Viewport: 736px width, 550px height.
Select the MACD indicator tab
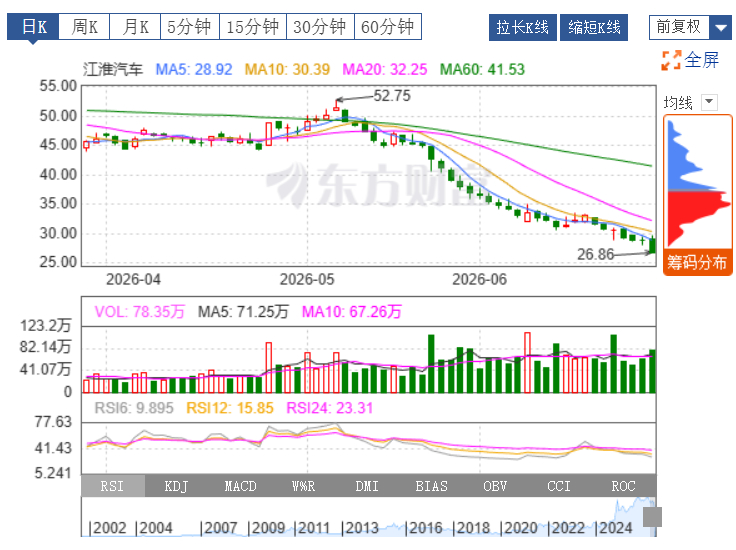tap(240, 486)
